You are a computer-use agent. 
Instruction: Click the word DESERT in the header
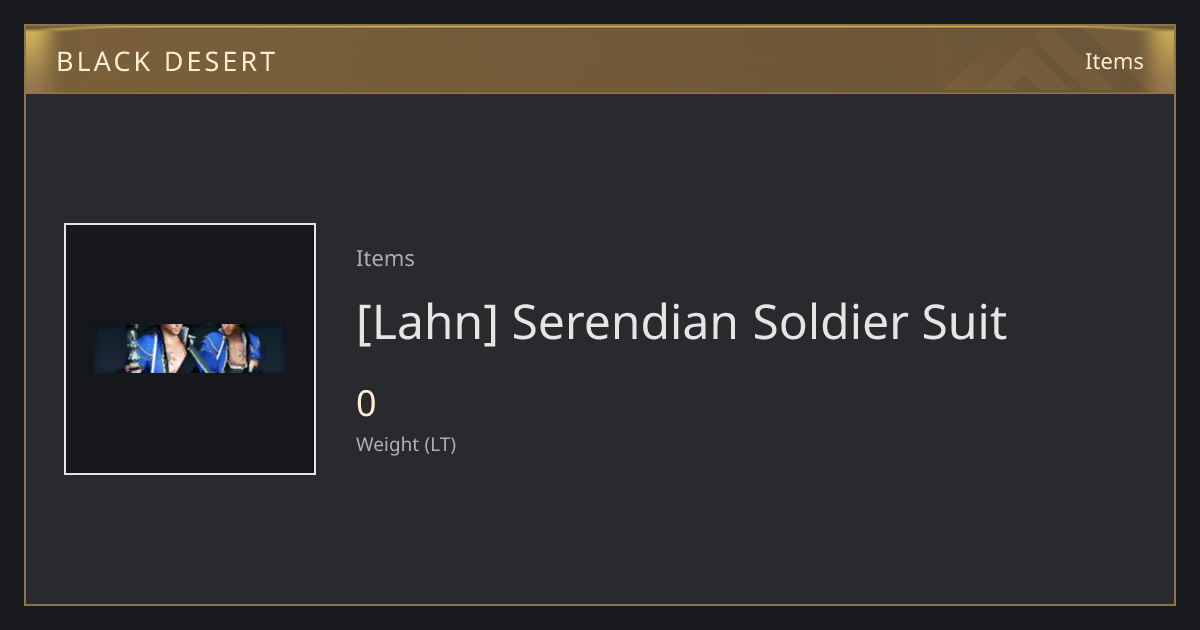[206, 62]
